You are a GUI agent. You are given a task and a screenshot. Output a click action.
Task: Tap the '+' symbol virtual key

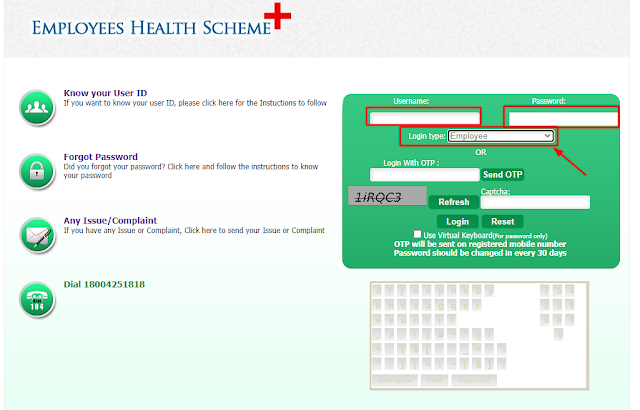point(377,349)
